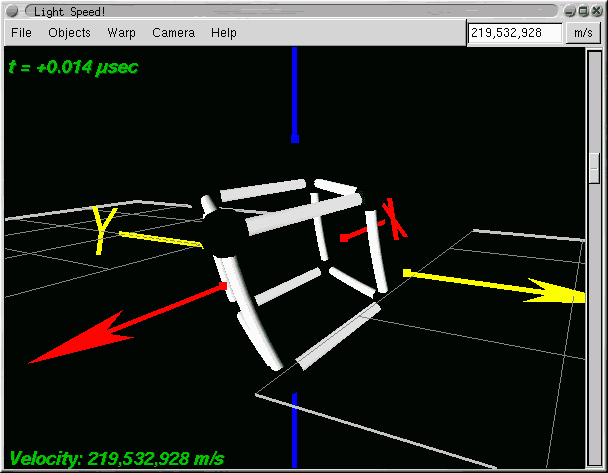Click the green Velocity: 219,532,928 m/s text

(x=117, y=459)
